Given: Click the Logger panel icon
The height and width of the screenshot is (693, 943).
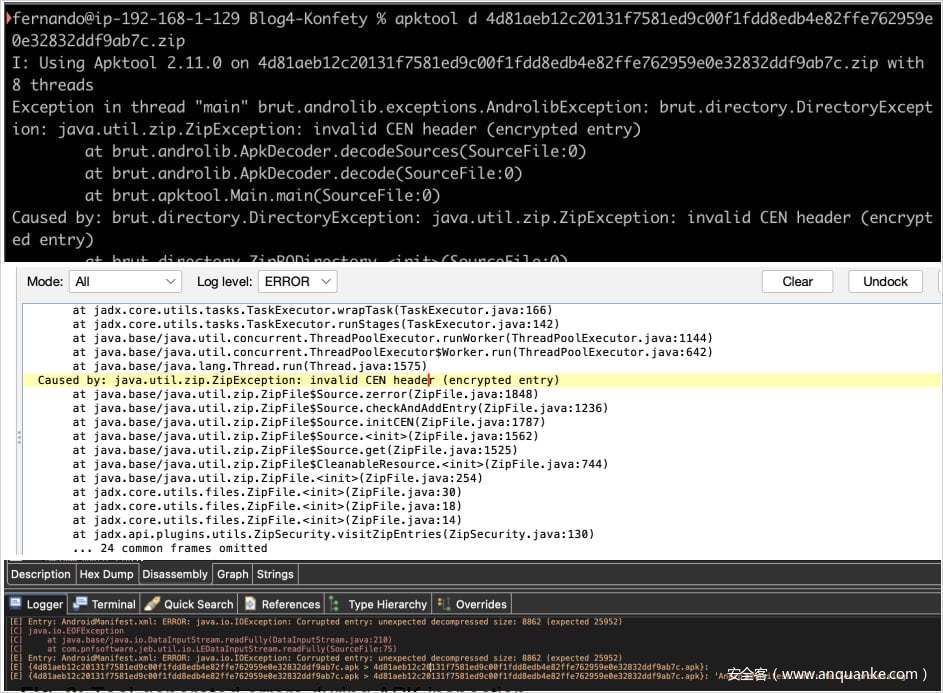Looking at the screenshot, I should (x=16, y=604).
